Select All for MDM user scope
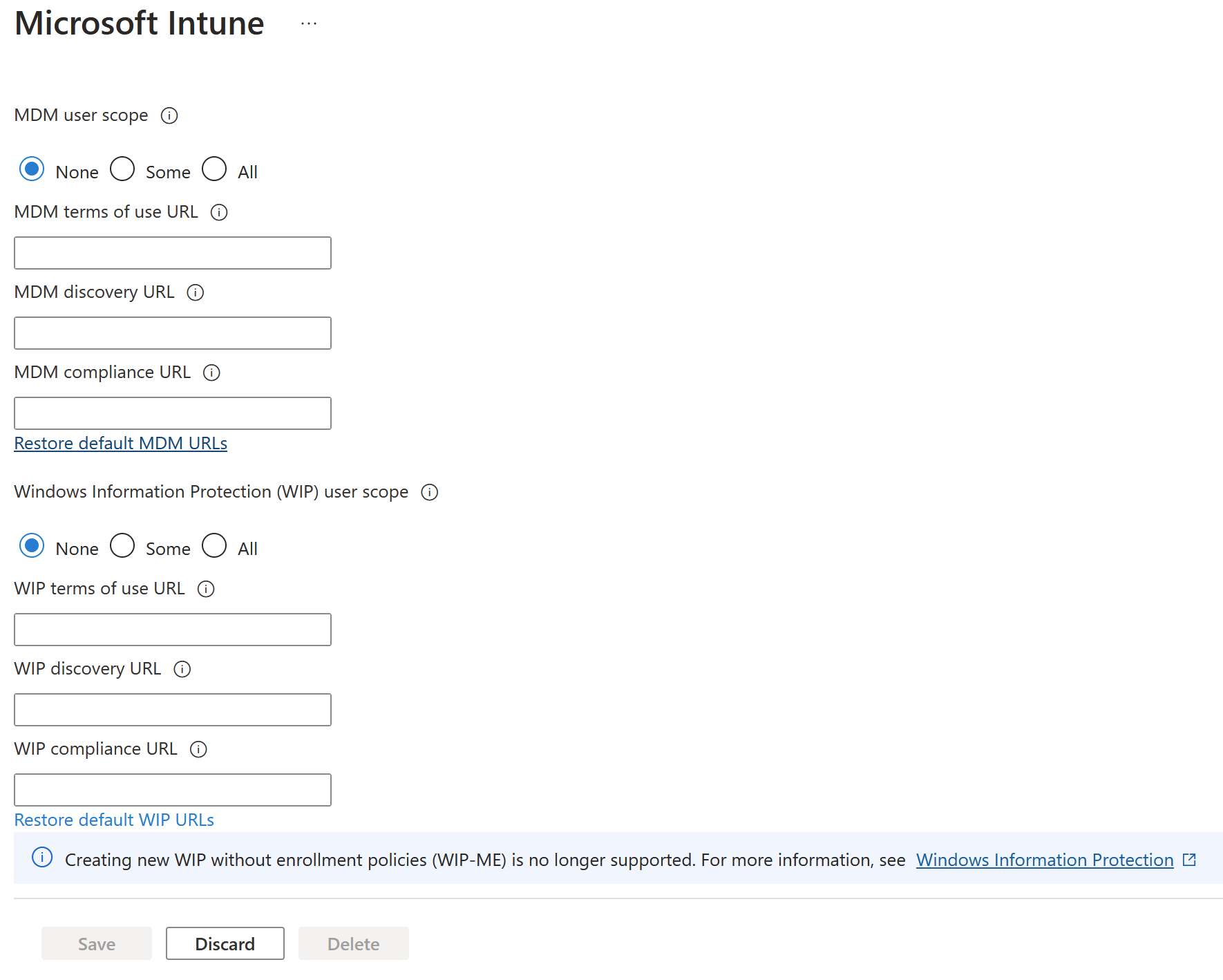 [214, 169]
